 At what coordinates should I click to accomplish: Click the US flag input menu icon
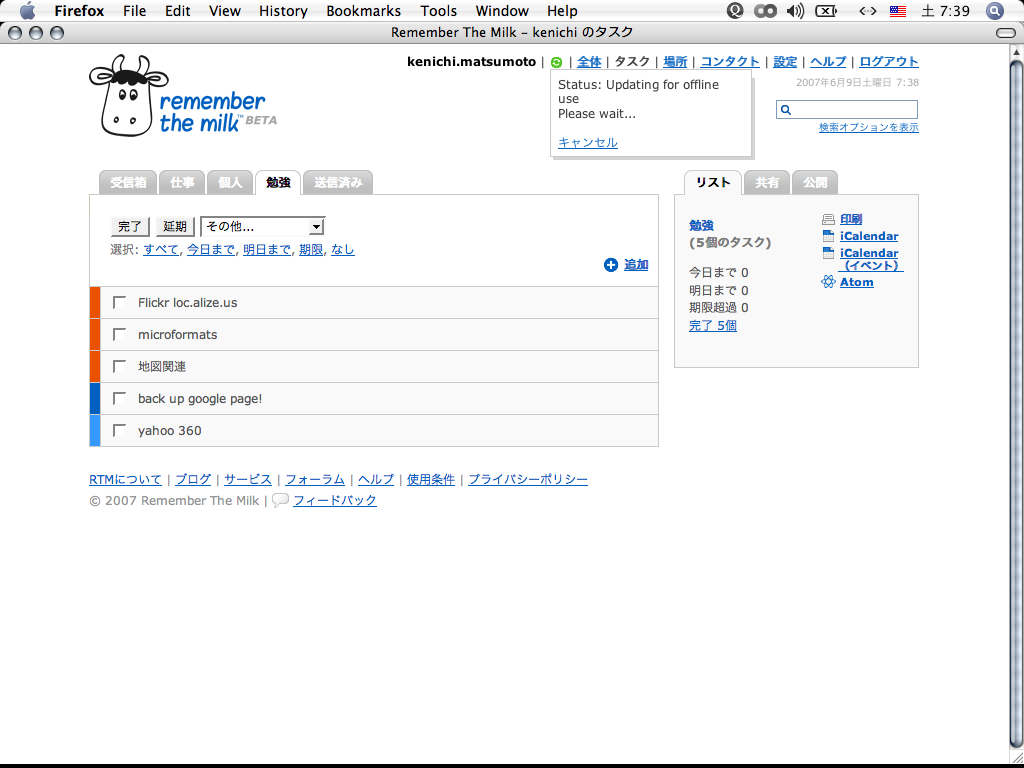pos(898,11)
